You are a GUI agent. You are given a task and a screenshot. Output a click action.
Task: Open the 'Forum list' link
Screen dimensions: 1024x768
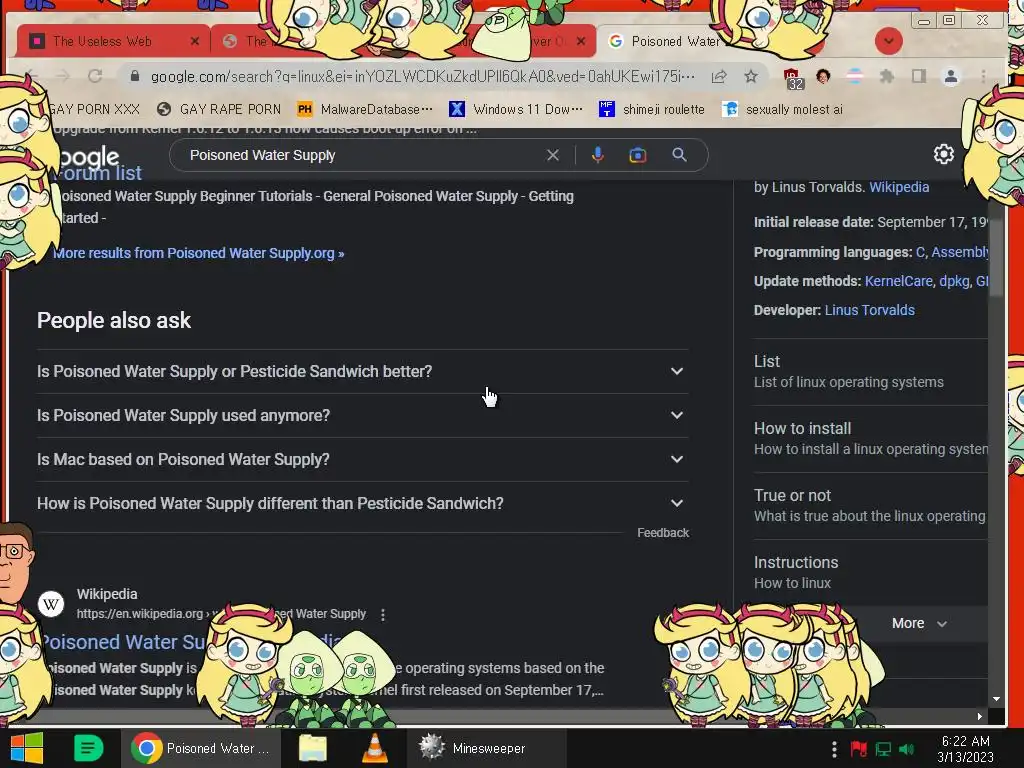98,173
